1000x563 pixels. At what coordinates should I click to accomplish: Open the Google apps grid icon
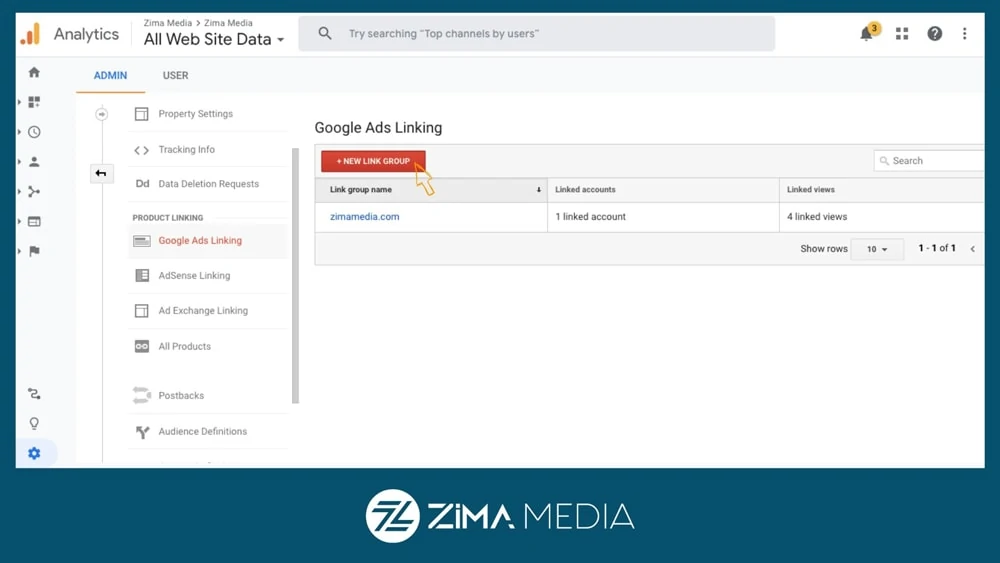[x=902, y=34]
